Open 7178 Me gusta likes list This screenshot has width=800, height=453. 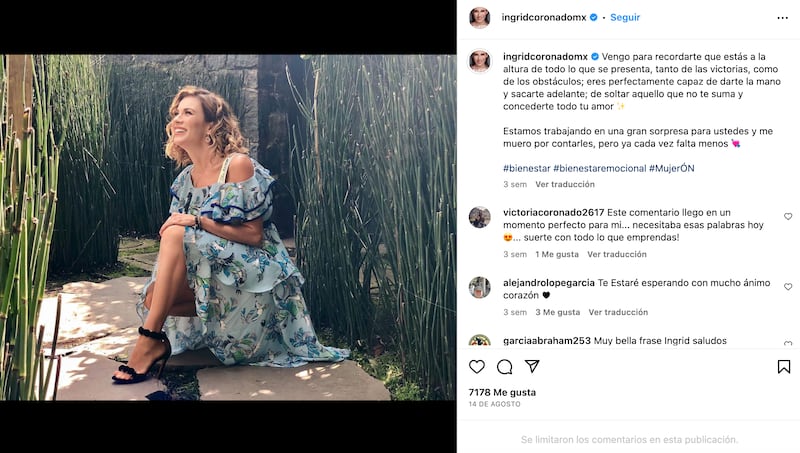tap(502, 392)
